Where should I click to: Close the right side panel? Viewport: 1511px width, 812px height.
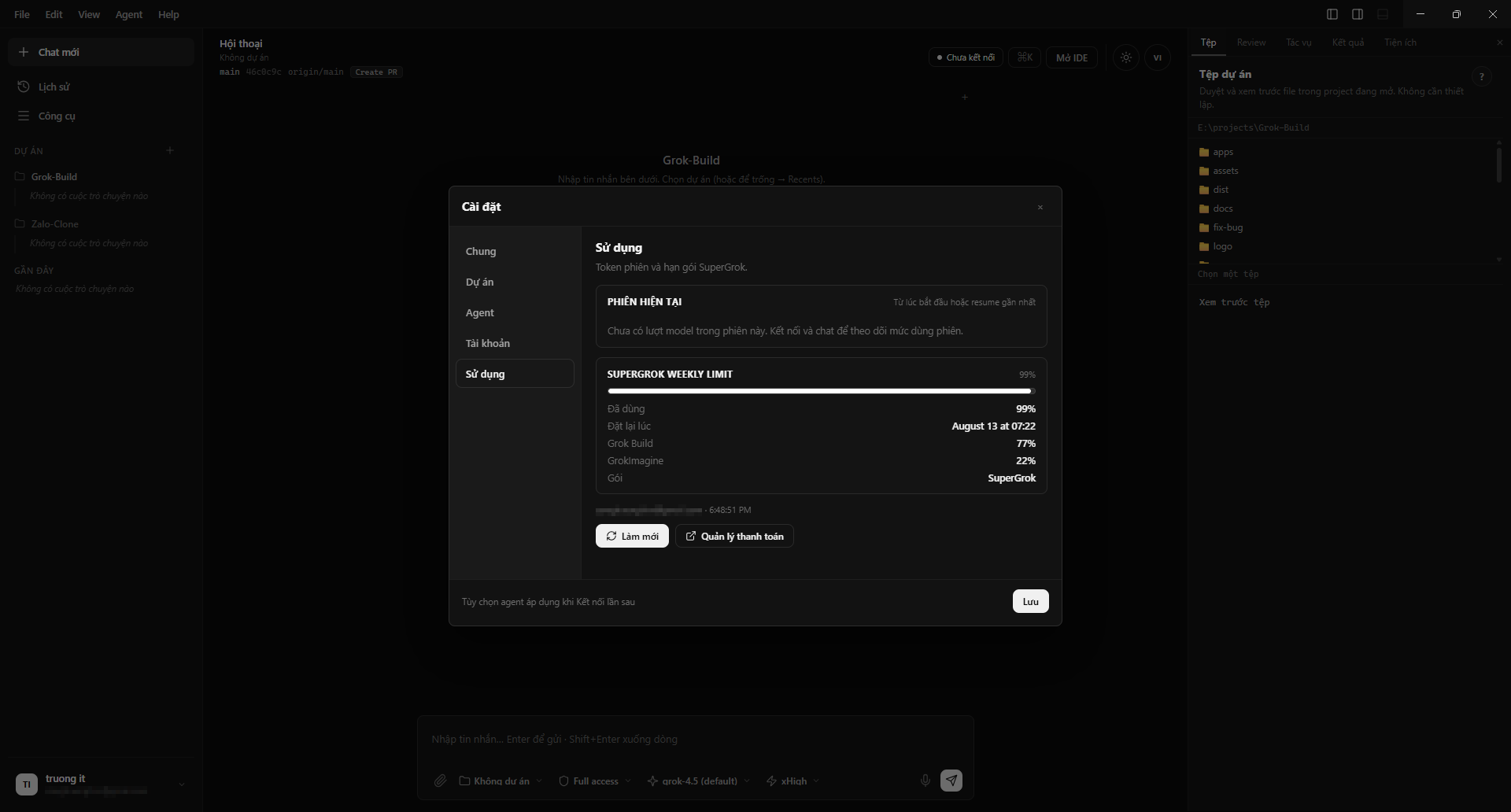pyautogui.click(x=1499, y=42)
